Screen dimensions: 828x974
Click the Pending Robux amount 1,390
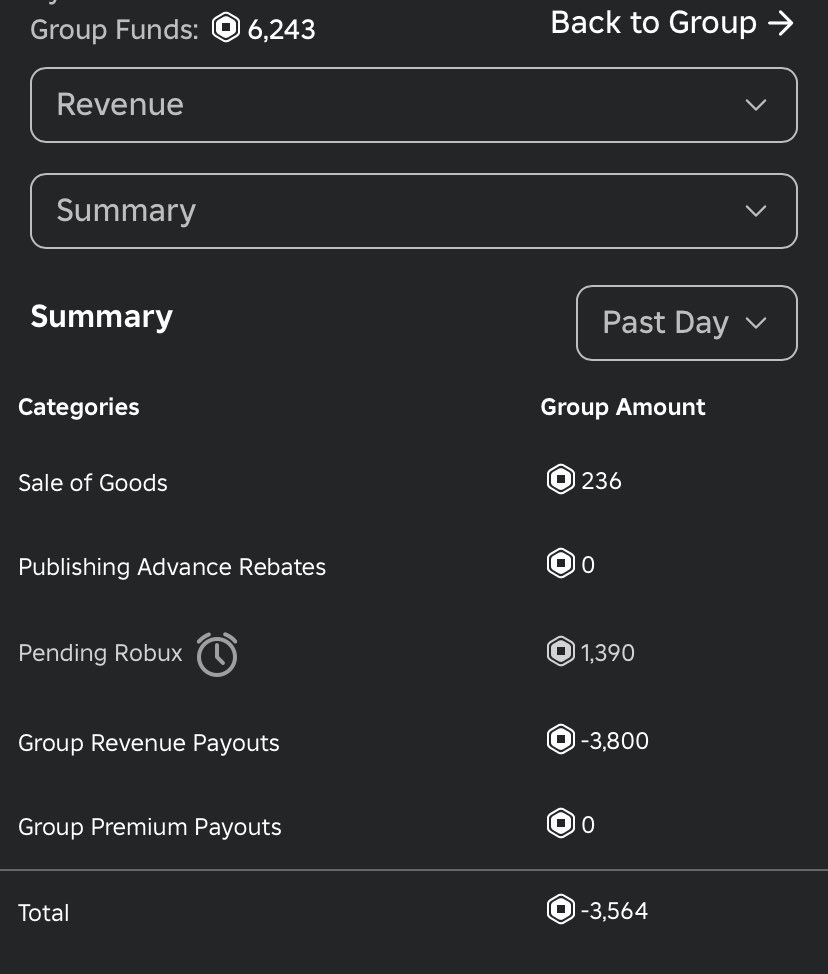(x=607, y=653)
